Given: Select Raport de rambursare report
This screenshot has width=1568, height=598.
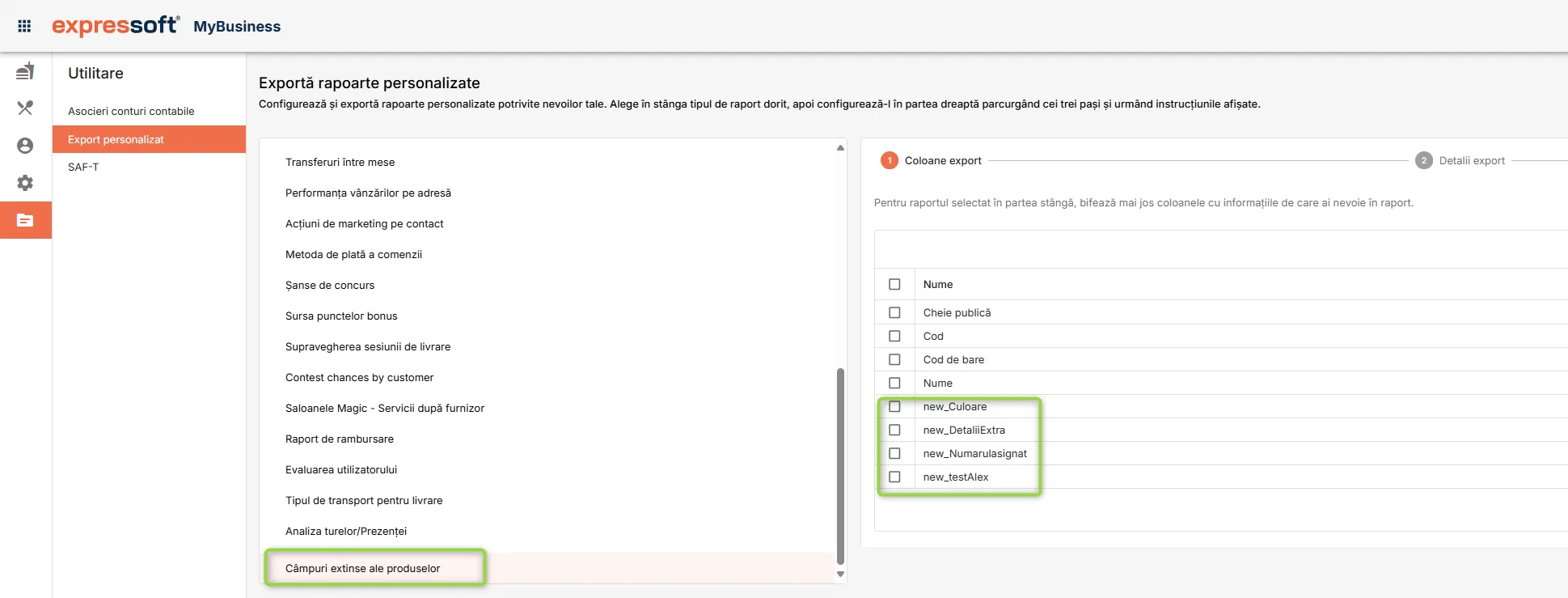Looking at the screenshot, I should (340, 439).
